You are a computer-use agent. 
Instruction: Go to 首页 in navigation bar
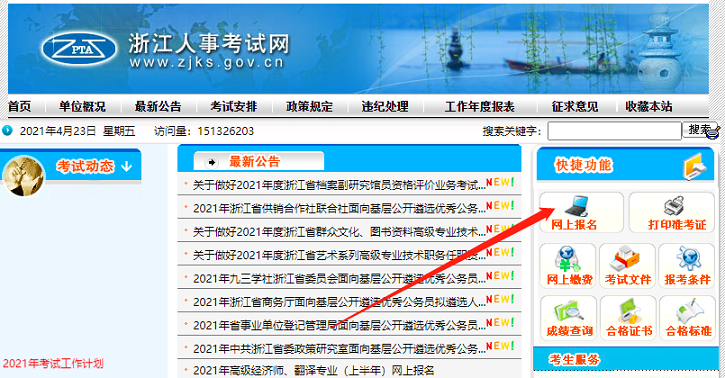(19, 107)
